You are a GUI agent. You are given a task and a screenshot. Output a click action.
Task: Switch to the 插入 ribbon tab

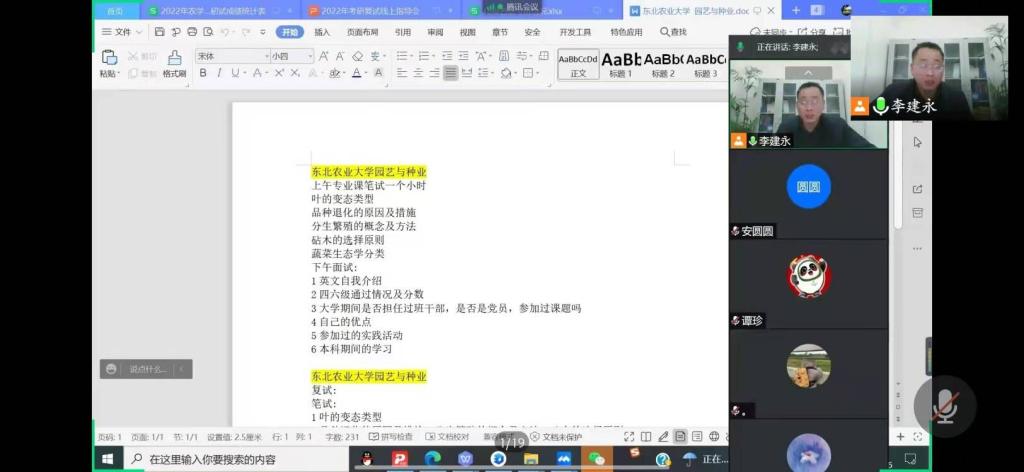click(322, 32)
